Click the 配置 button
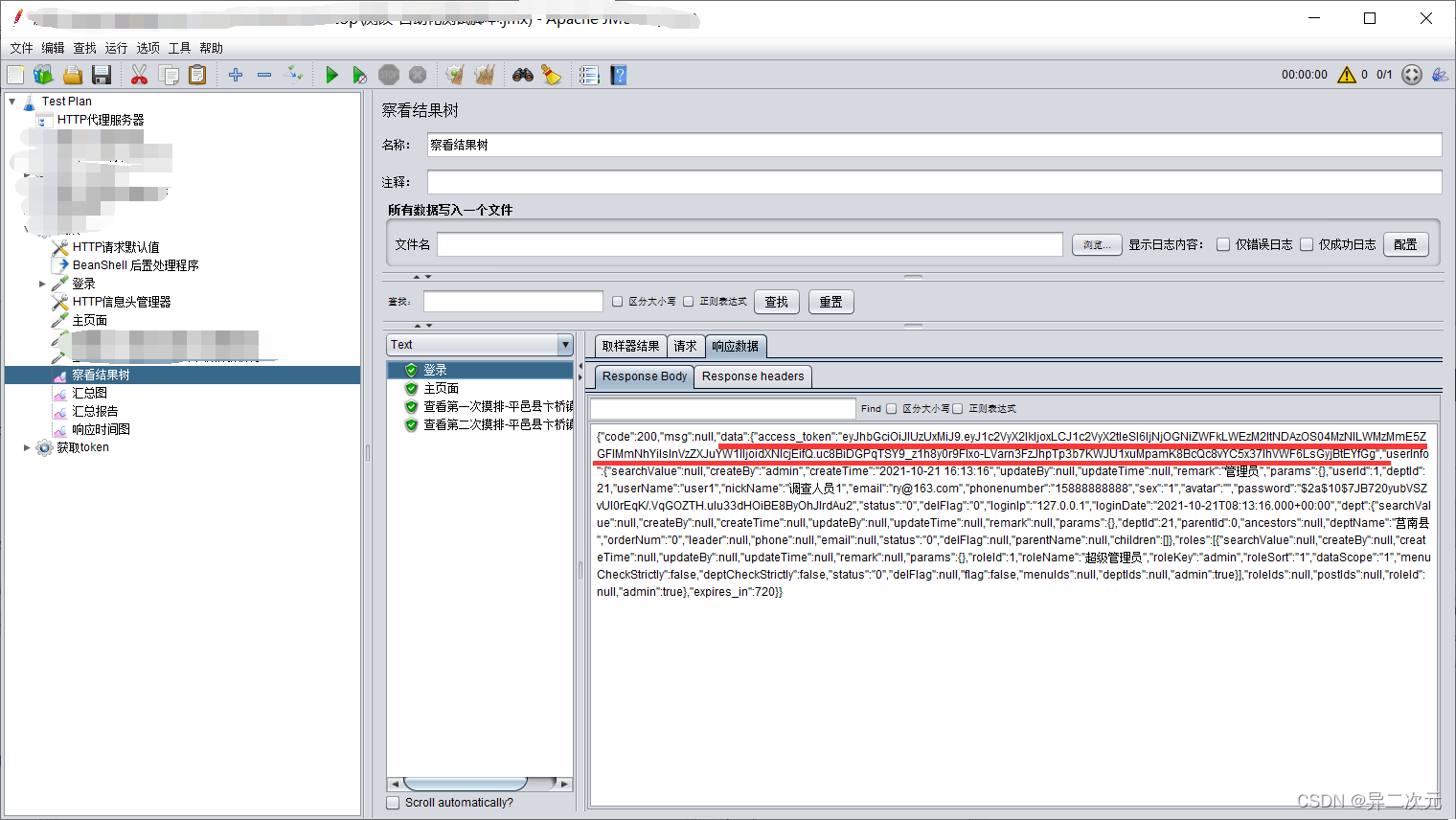Screen dimensions: 1456x820 (1405, 244)
